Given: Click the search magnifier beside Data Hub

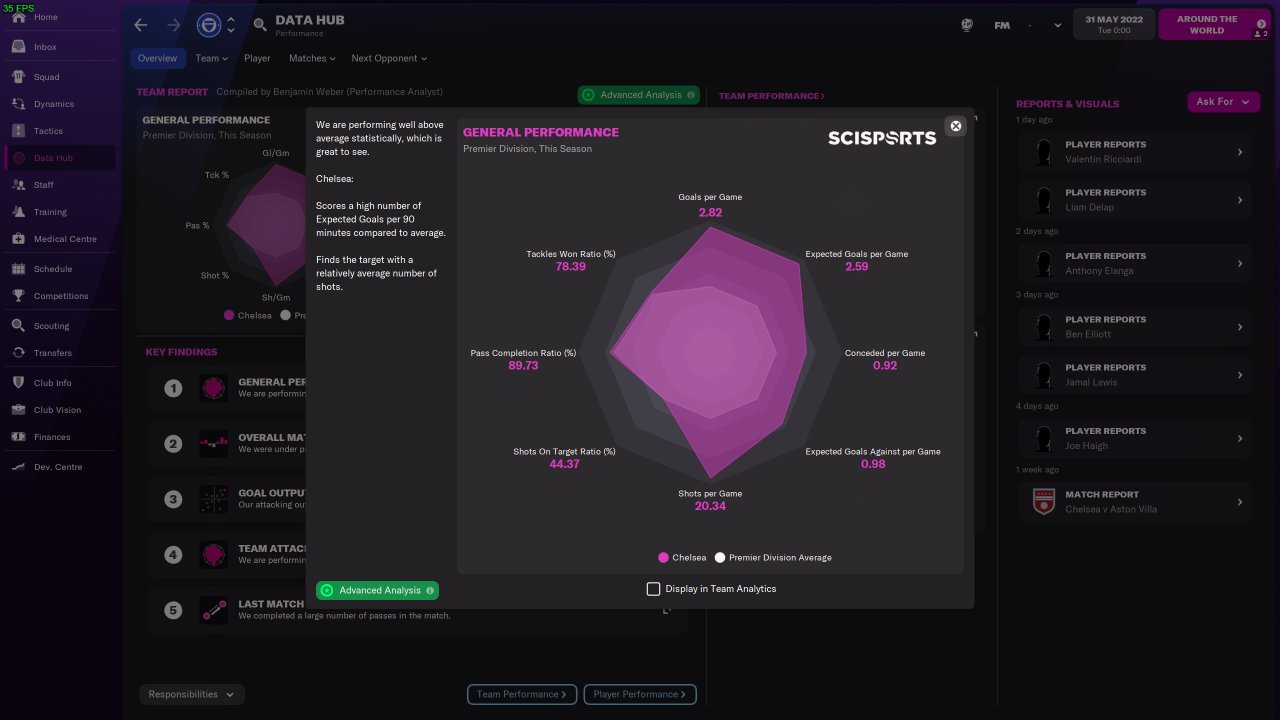Looking at the screenshot, I should 260,25.
